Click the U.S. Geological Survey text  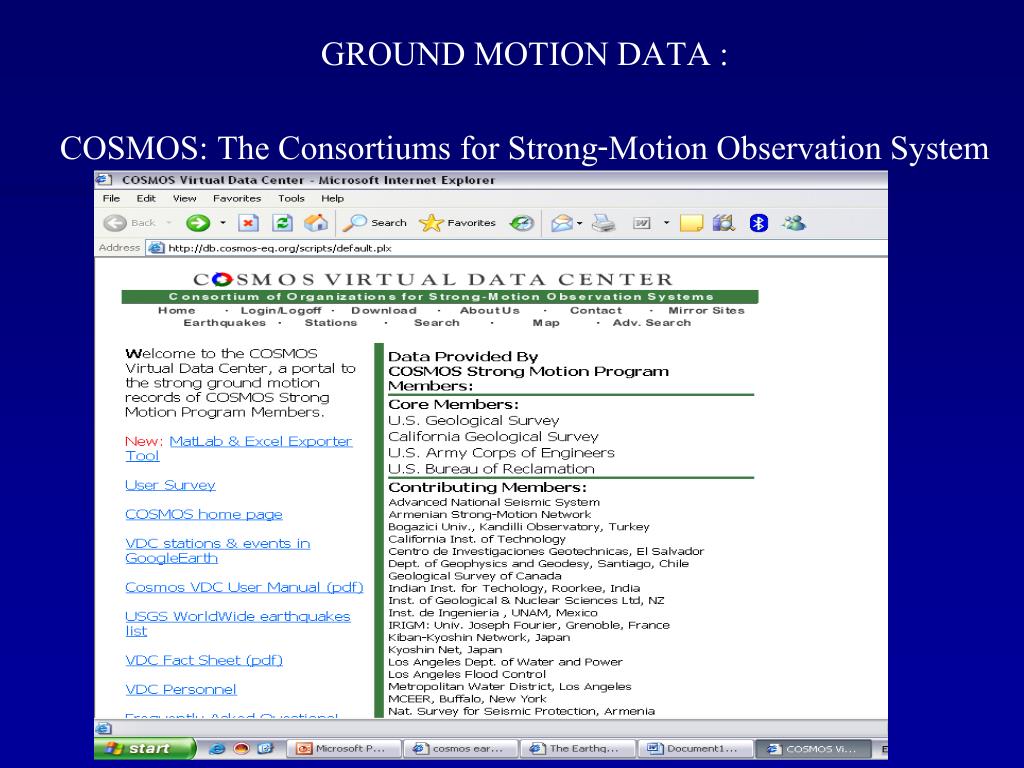tap(473, 421)
